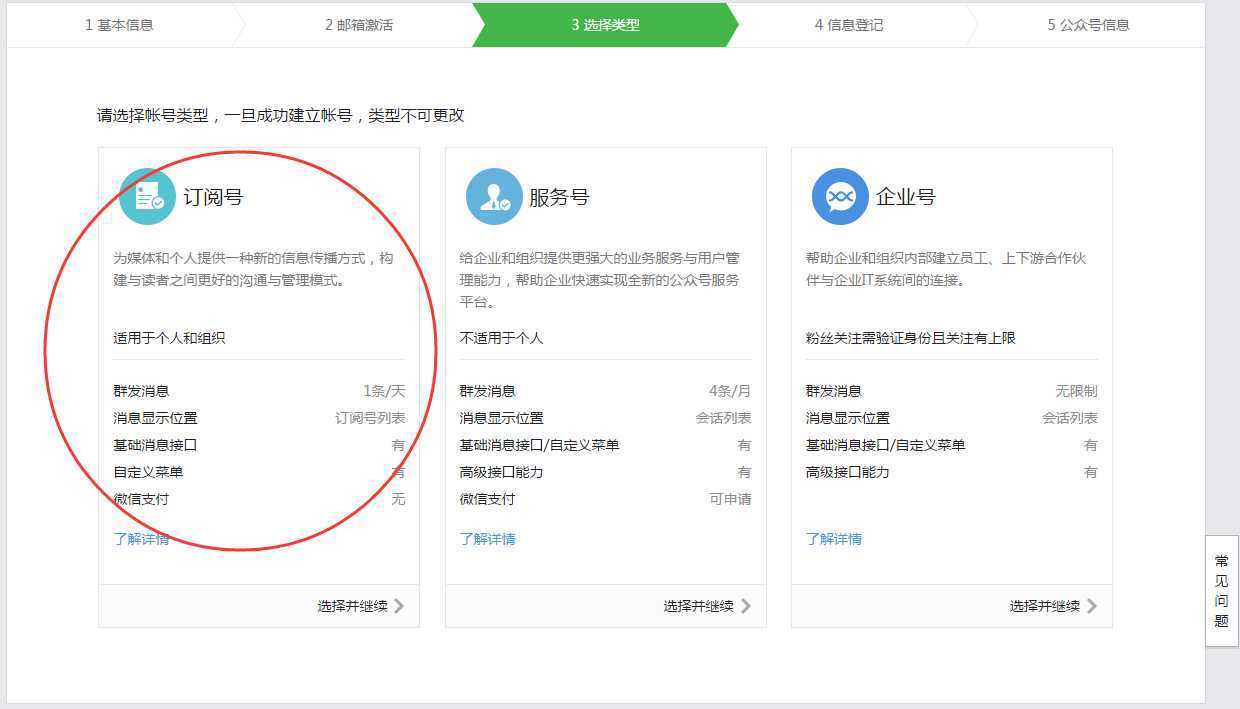Click the chevron arrow beside 服务号 选择并继续
The height and width of the screenshot is (709, 1240).
748,605
